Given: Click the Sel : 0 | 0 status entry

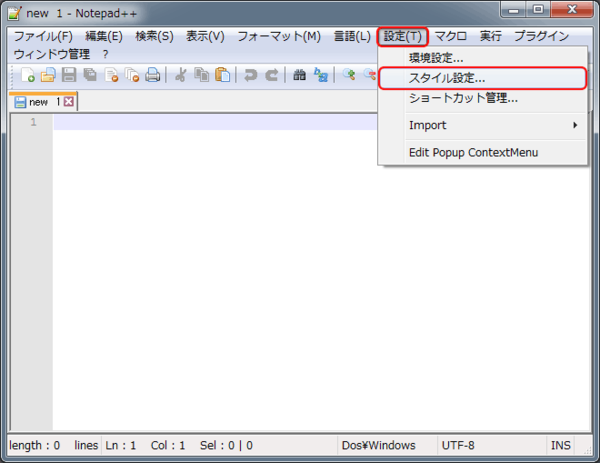Looking at the screenshot, I should pyautogui.click(x=226, y=445).
